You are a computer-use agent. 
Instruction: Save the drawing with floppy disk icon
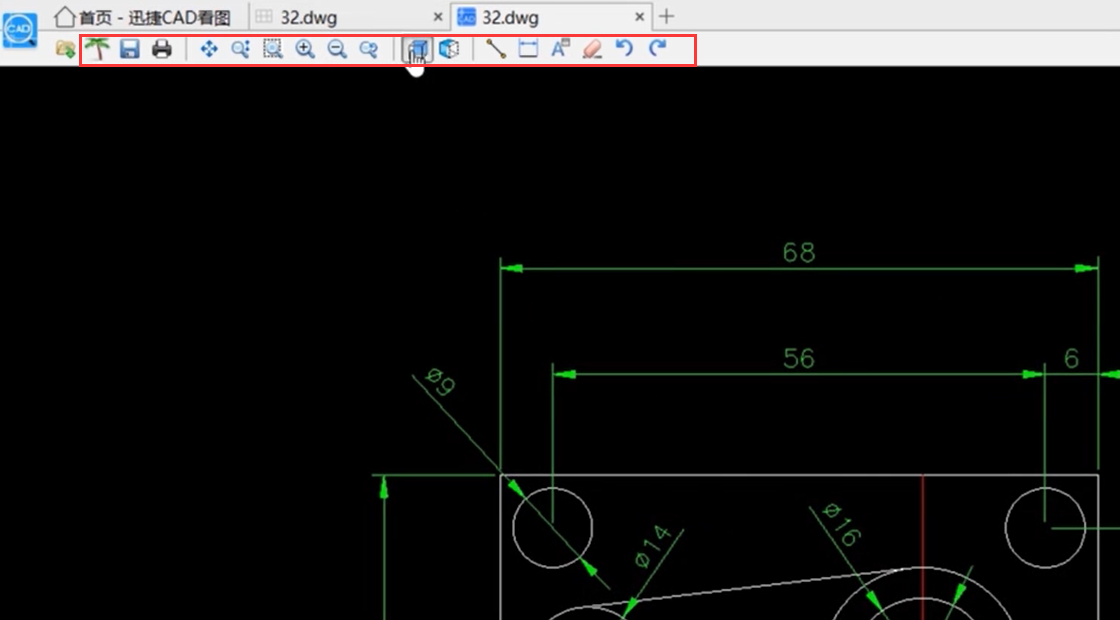(x=129, y=49)
